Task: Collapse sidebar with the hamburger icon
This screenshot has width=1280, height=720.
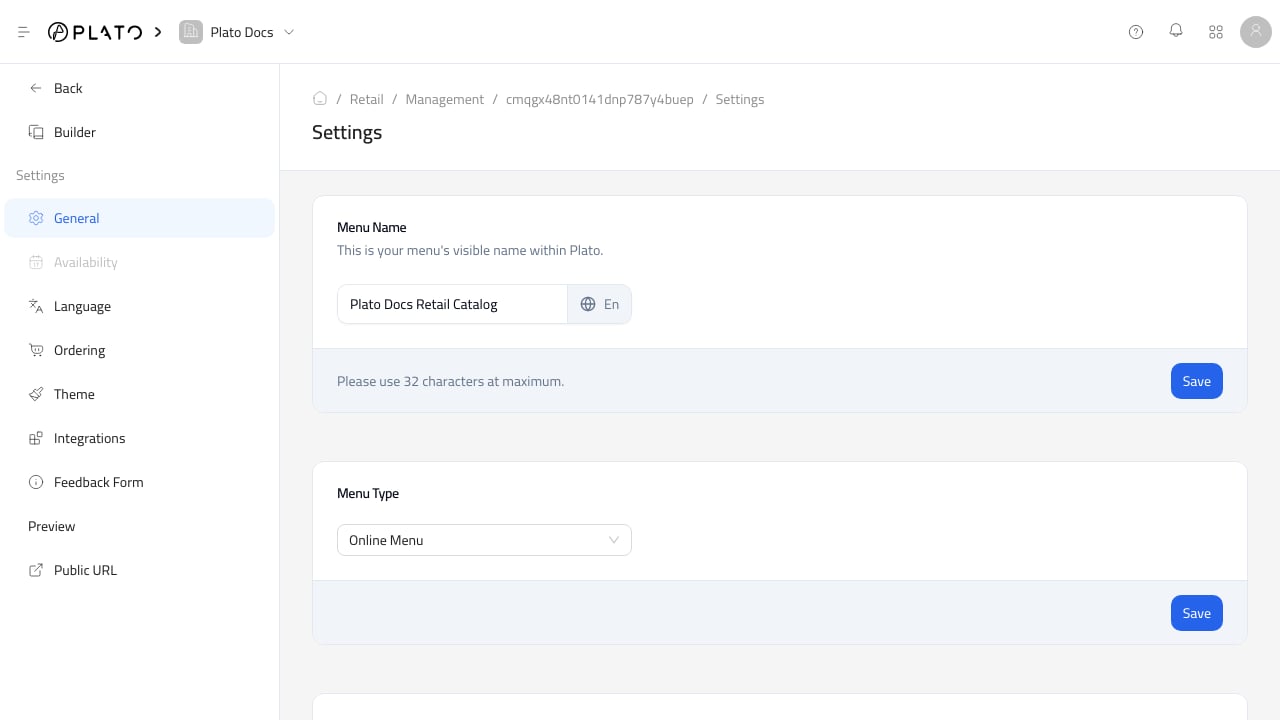Action: pos(24,32)
